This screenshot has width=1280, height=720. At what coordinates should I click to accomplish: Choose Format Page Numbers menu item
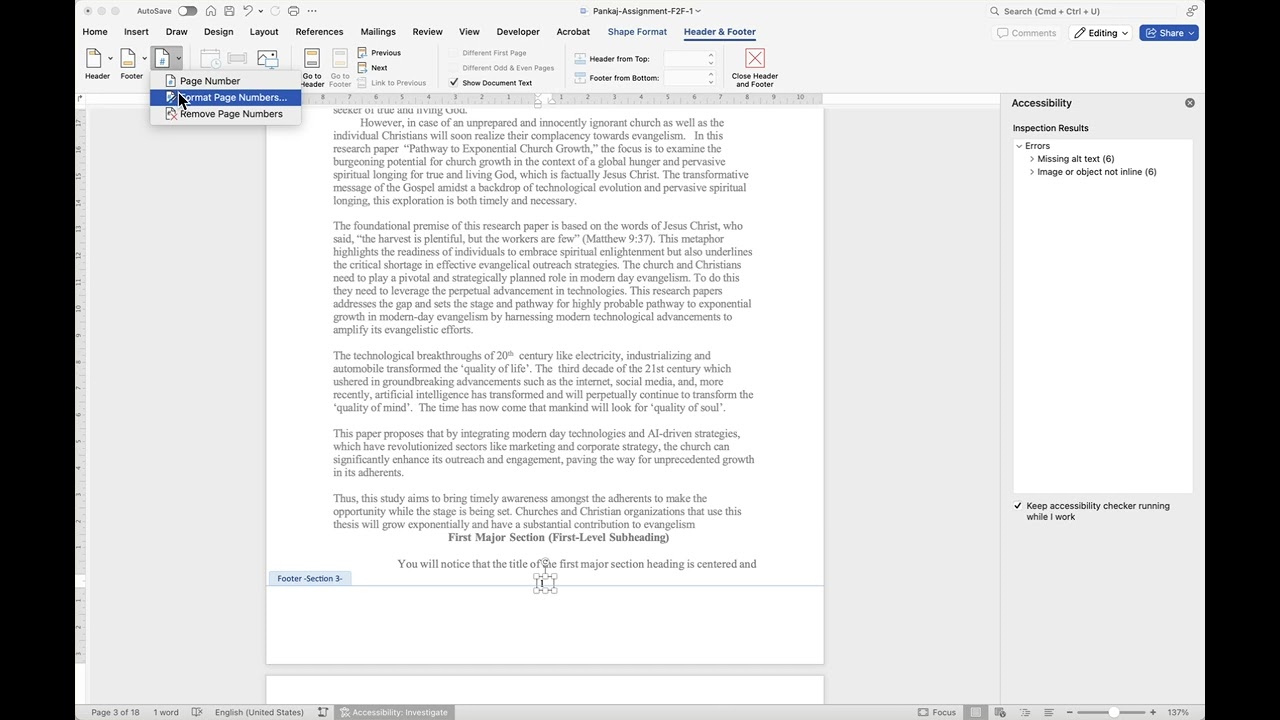click(226, 97)
